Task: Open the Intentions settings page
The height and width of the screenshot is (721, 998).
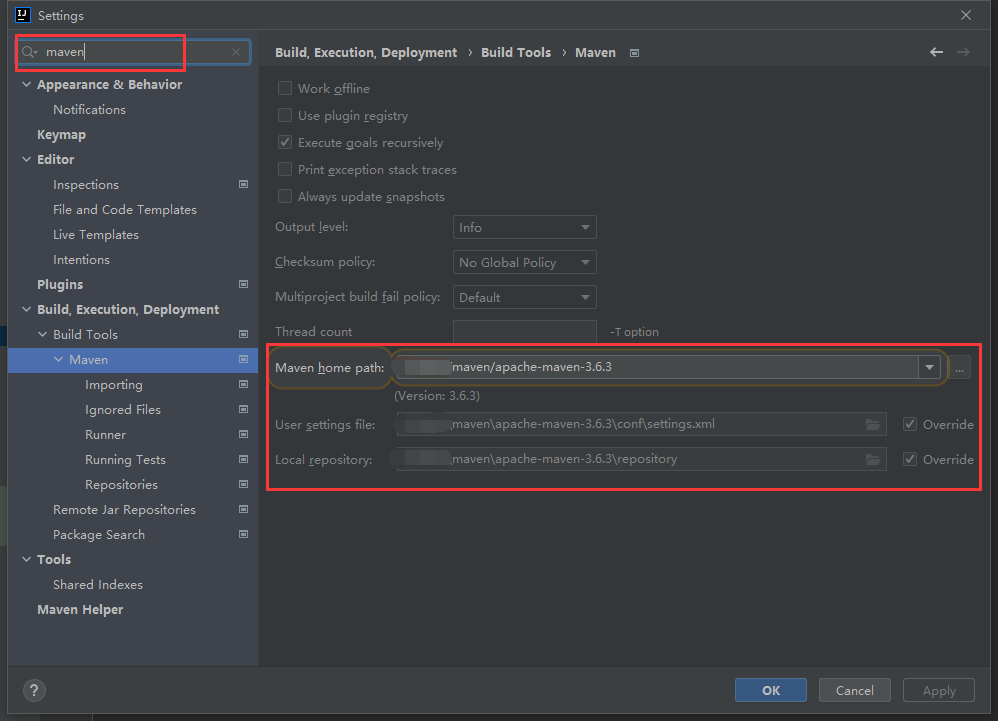Action: pos(81,260)
